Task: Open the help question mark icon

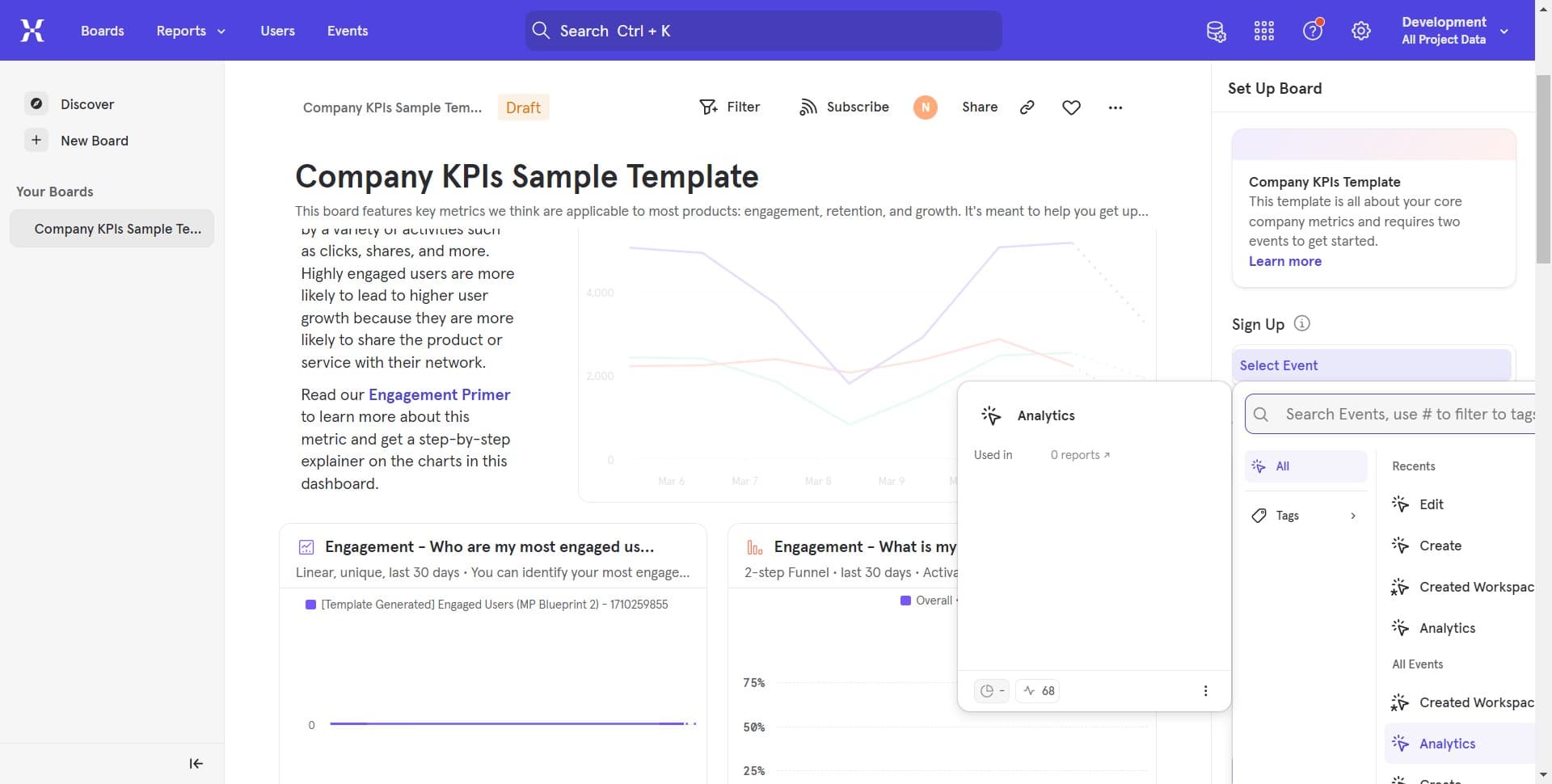Action: [1312, 32]
